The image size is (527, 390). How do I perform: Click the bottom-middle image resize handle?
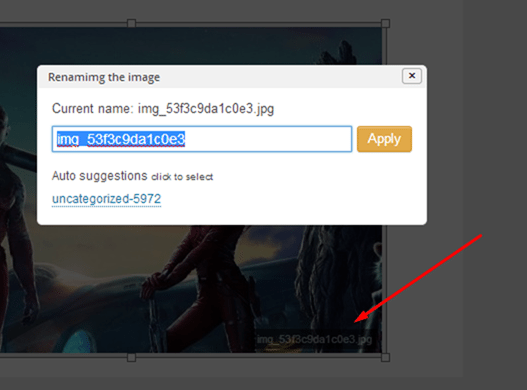[x=131, y=357]
